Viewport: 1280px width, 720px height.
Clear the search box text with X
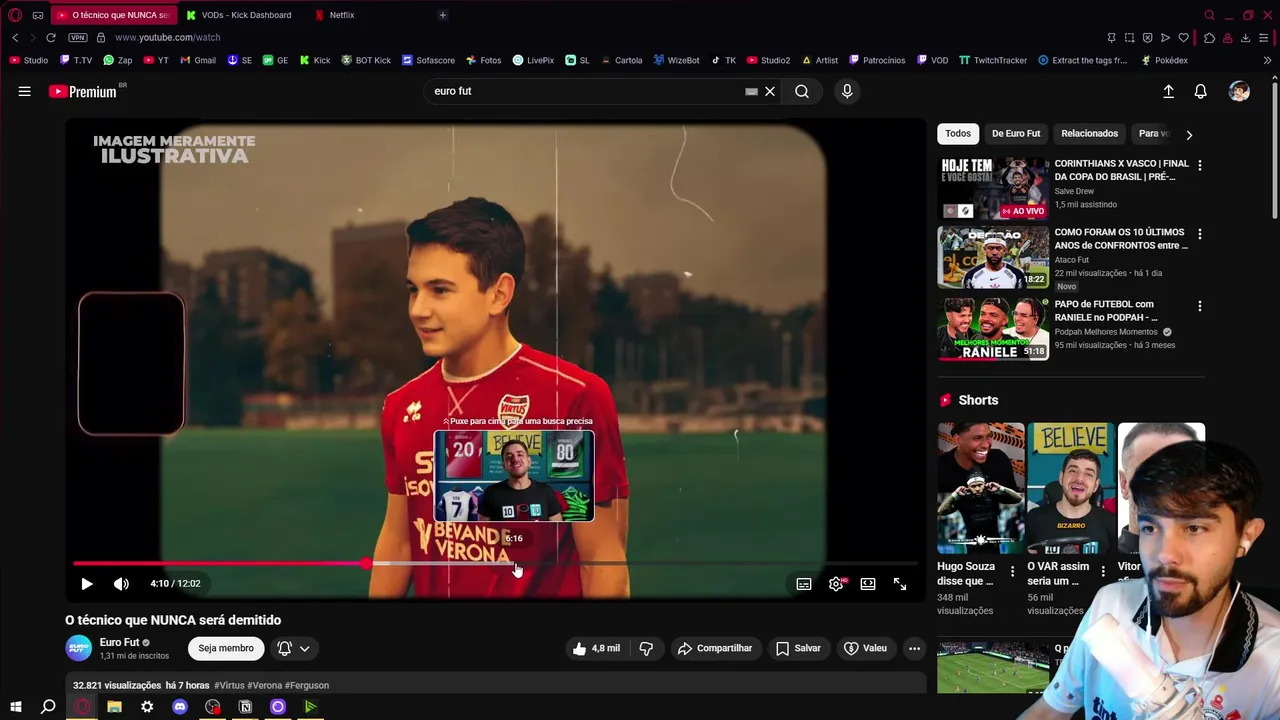coord(770,91)
